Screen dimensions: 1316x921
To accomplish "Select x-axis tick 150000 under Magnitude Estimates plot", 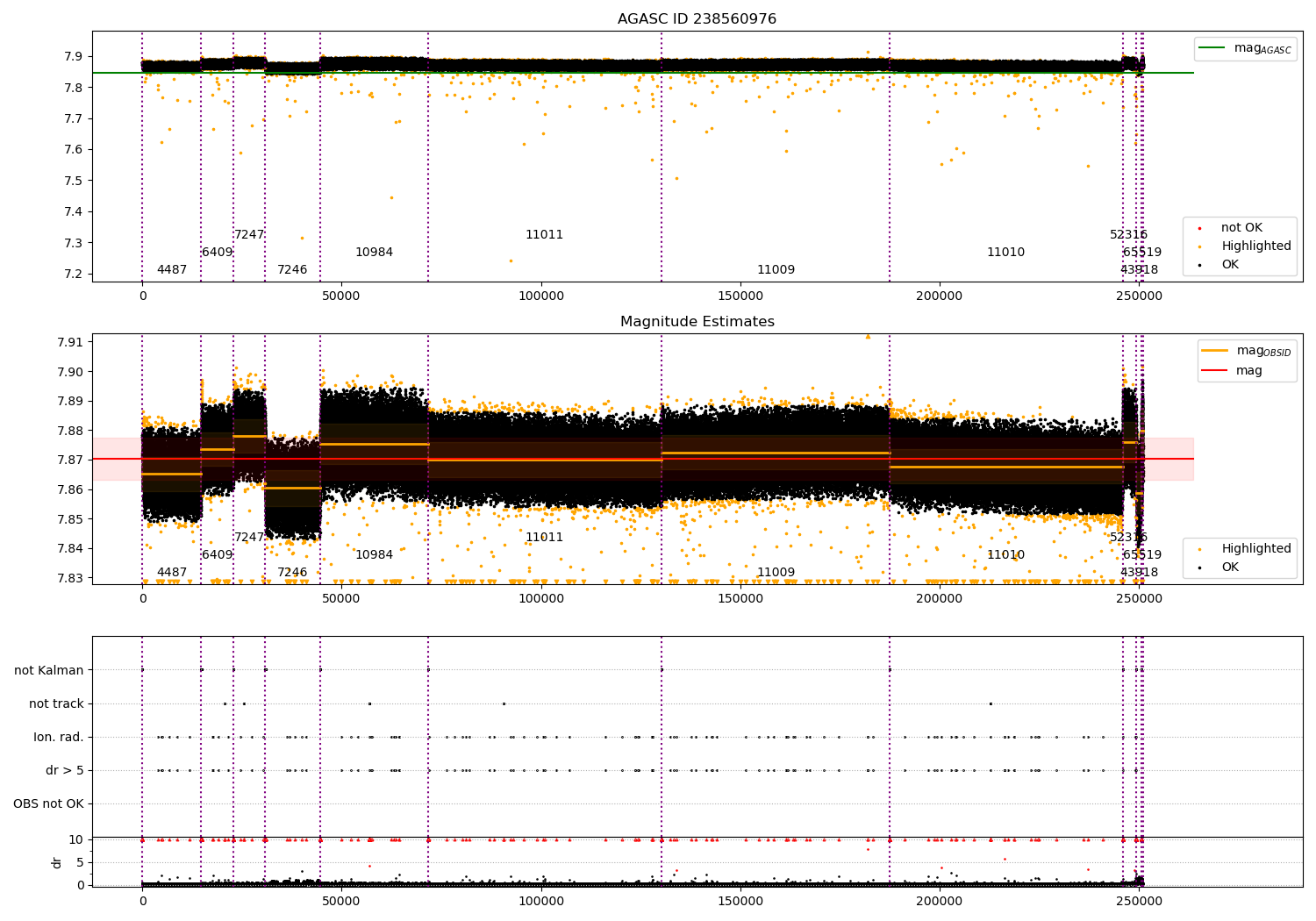I will click(x=740, y=599).
